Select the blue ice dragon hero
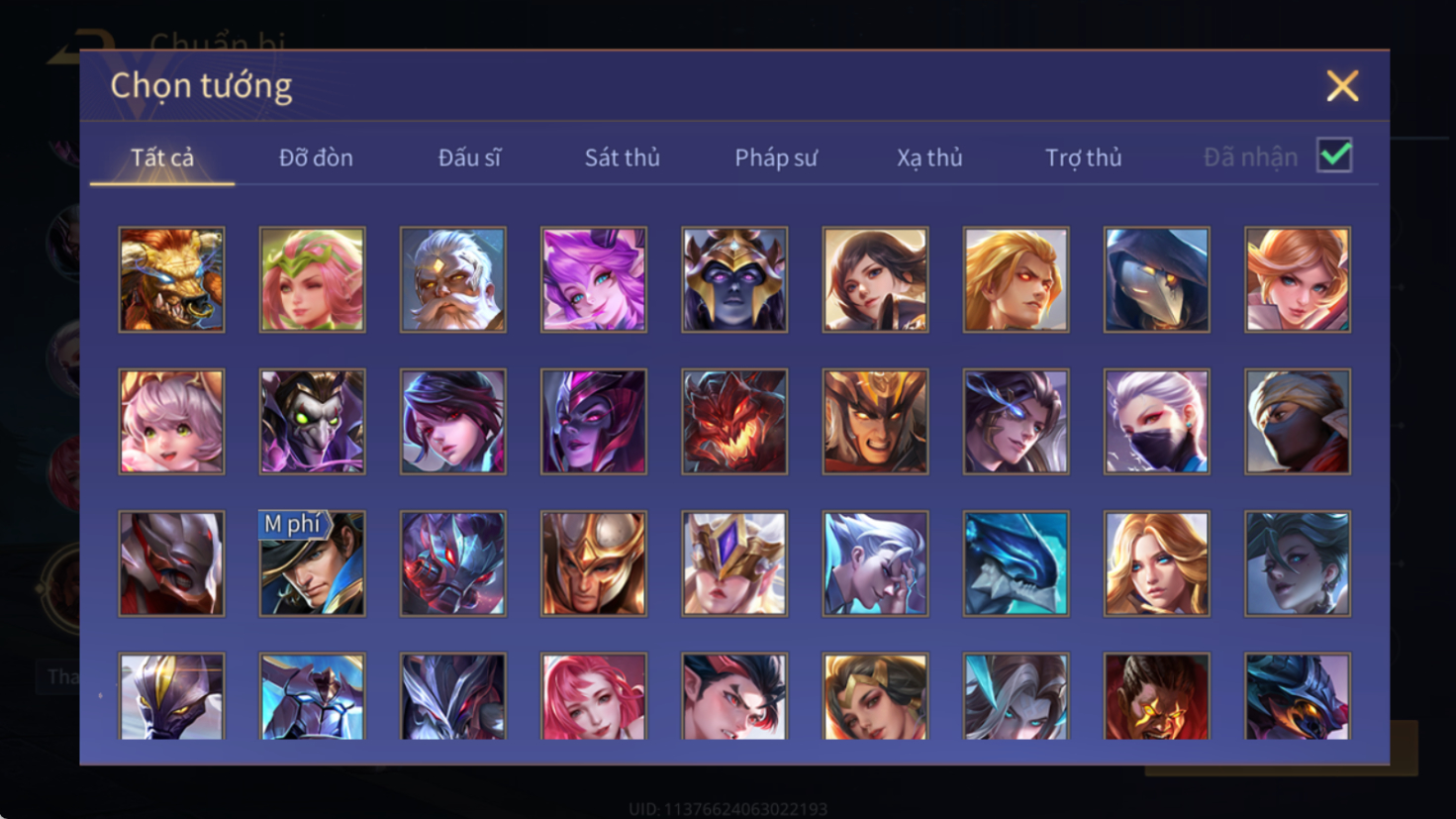The width and height of the screenshot is (1456, 819). pos(1016,563)
